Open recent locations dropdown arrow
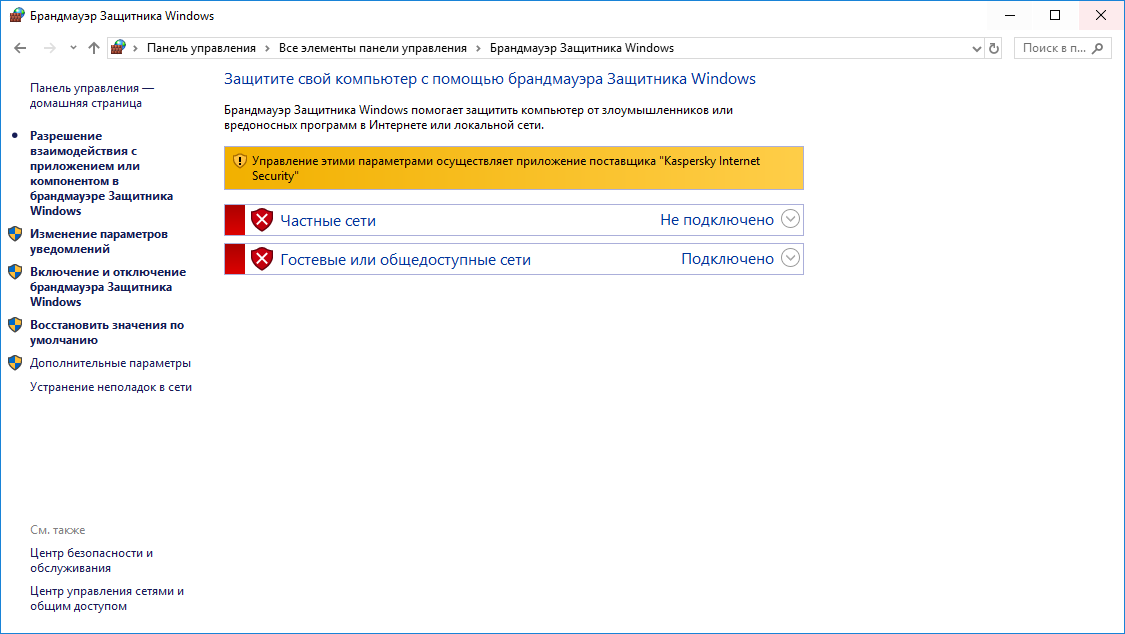 point(73,48)
